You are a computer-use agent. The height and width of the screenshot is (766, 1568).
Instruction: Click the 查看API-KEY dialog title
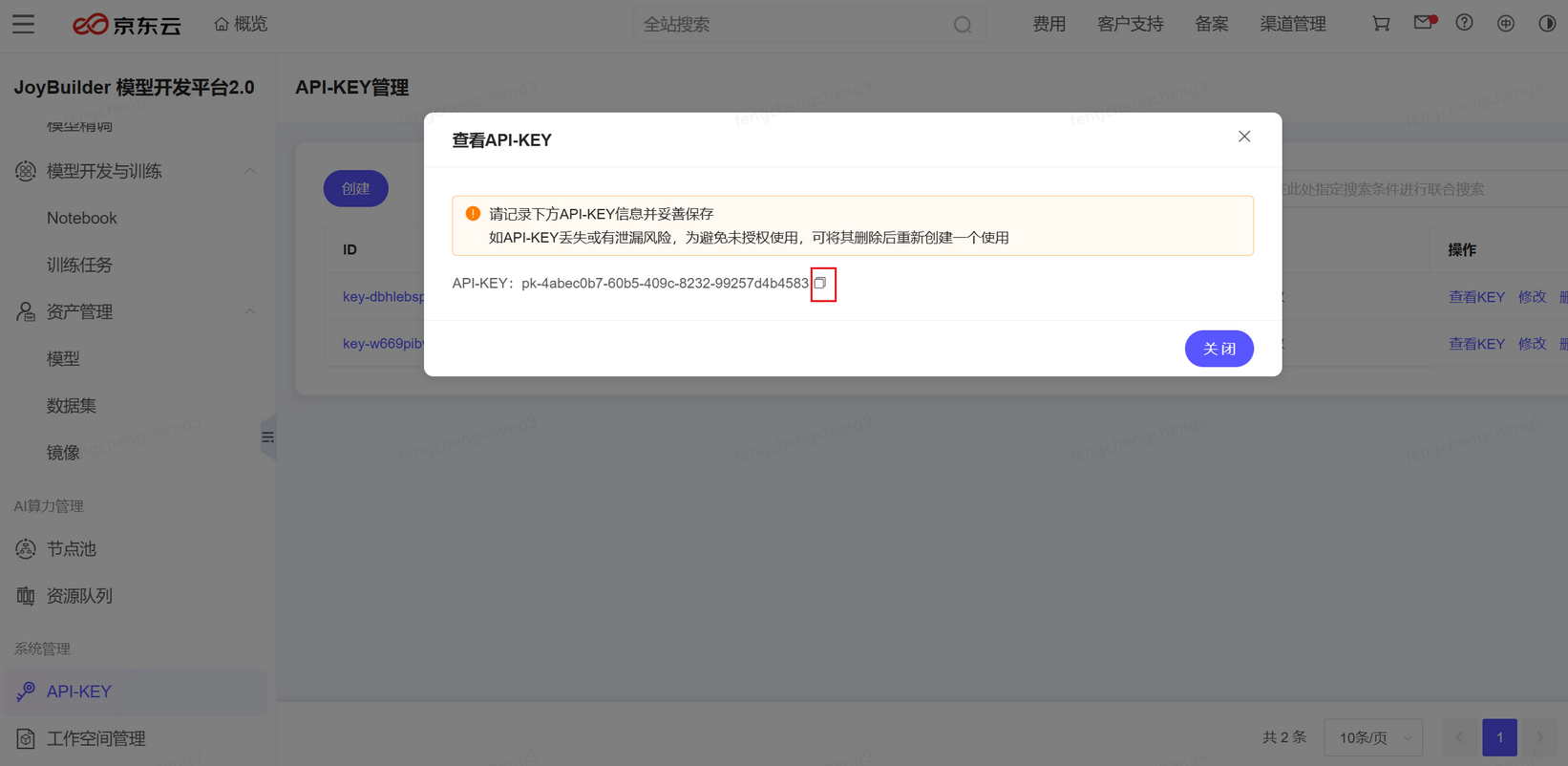coord(502,140)
